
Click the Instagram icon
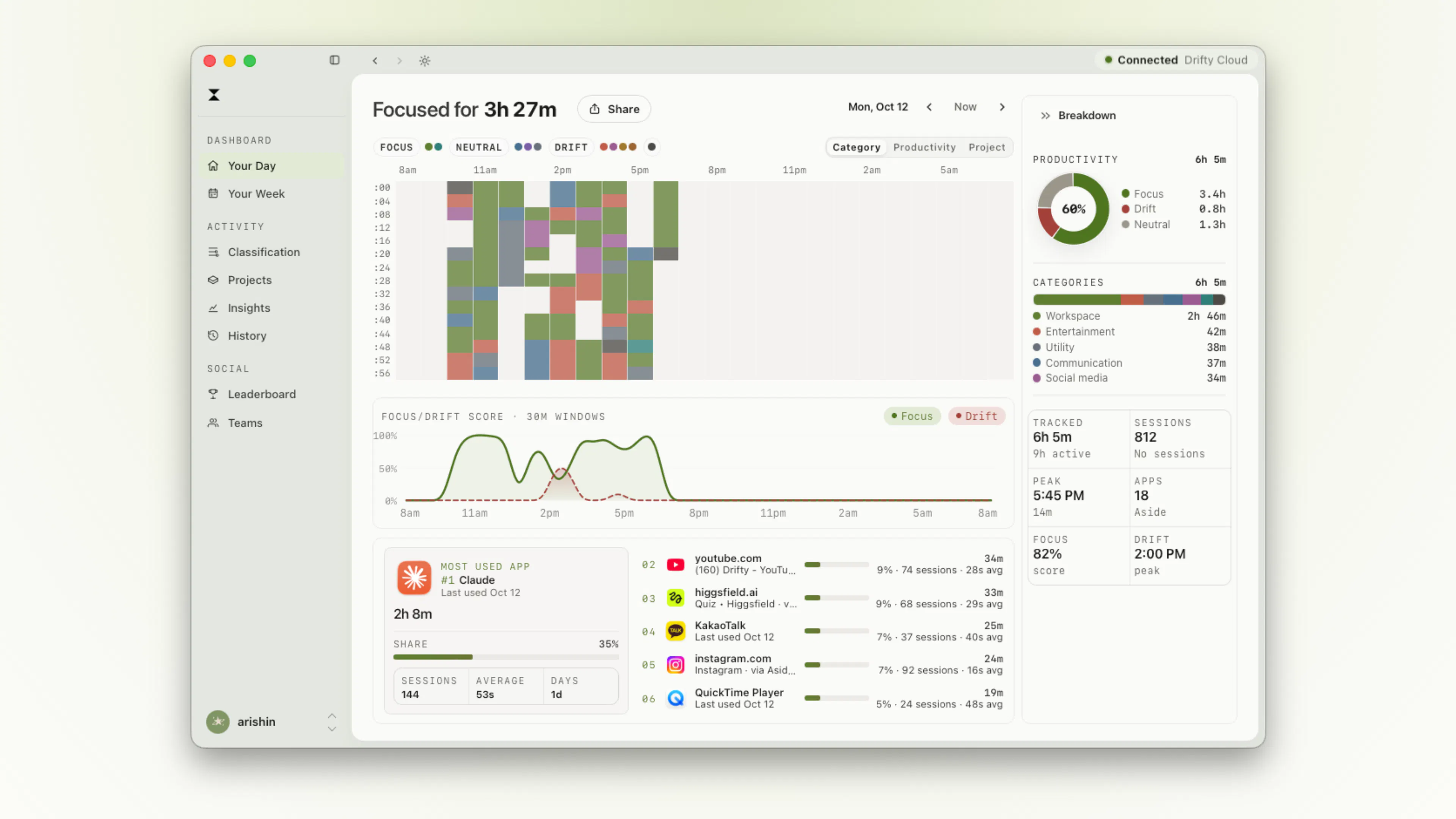675,664
